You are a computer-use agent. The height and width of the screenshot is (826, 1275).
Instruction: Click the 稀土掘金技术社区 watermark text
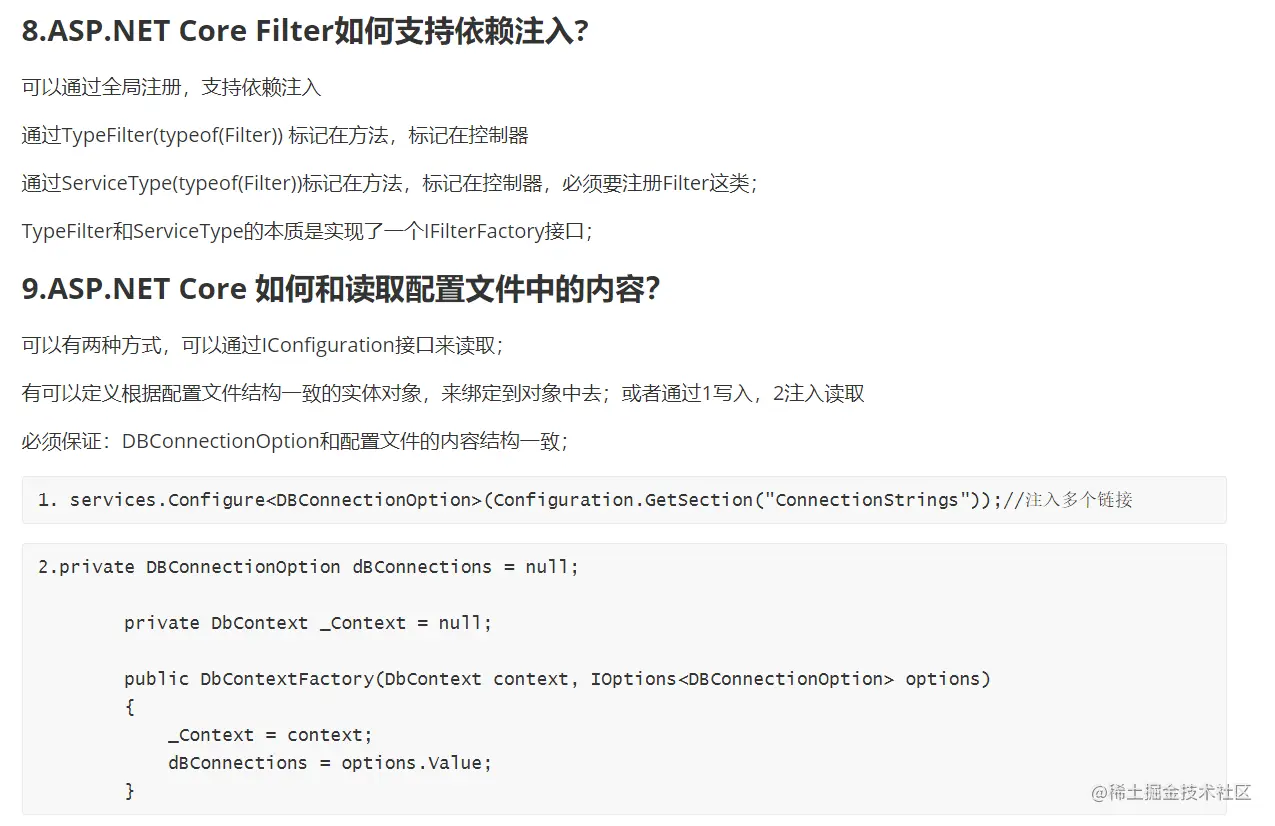[1171, 792]
